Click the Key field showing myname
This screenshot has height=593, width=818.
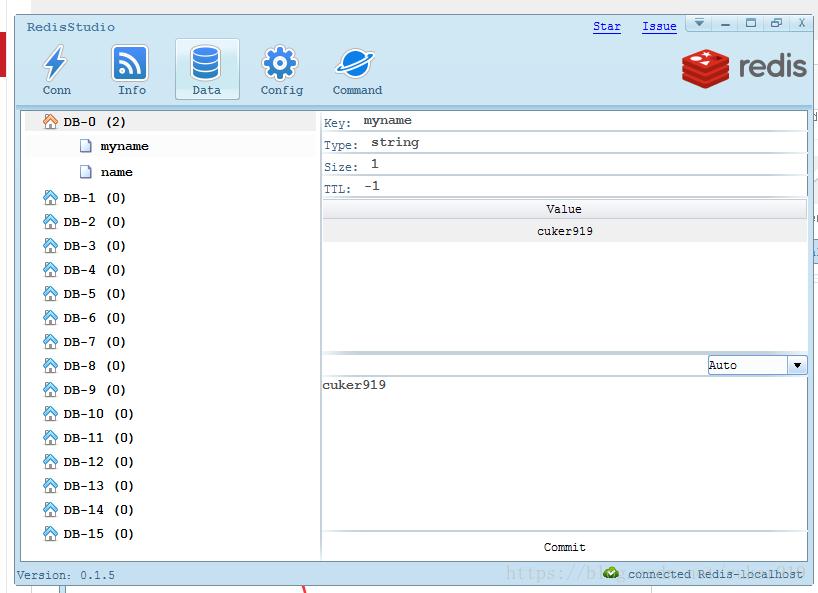[584, 120]
